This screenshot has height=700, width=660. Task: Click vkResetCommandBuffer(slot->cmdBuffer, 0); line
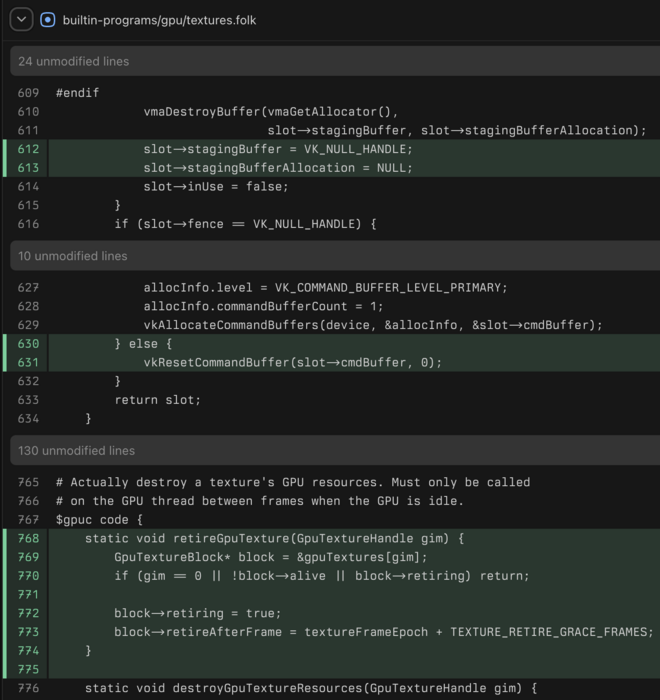coord(292,362)
